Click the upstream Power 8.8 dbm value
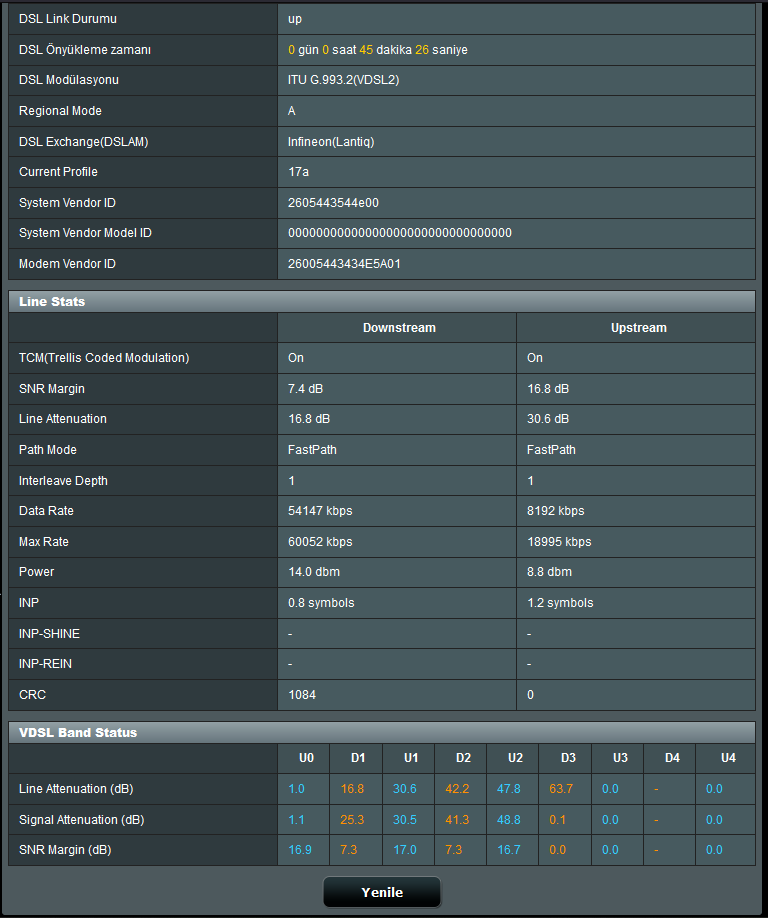 pyautogui.click(x=549, y=571)
